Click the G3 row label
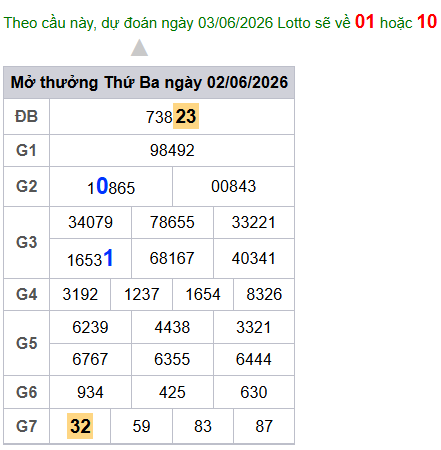 26,242
